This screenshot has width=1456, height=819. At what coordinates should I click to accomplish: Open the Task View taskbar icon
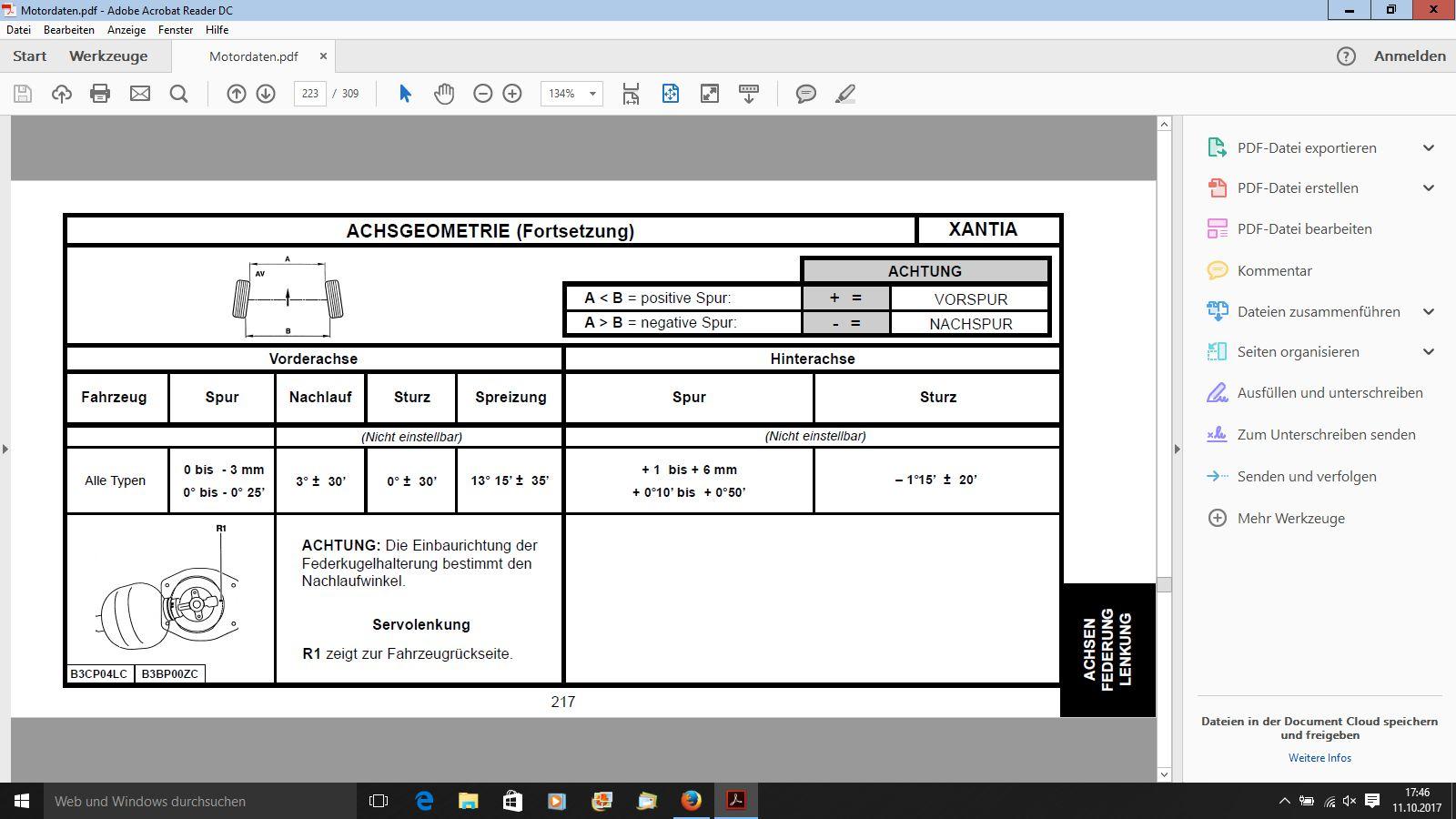click(379, 801)
